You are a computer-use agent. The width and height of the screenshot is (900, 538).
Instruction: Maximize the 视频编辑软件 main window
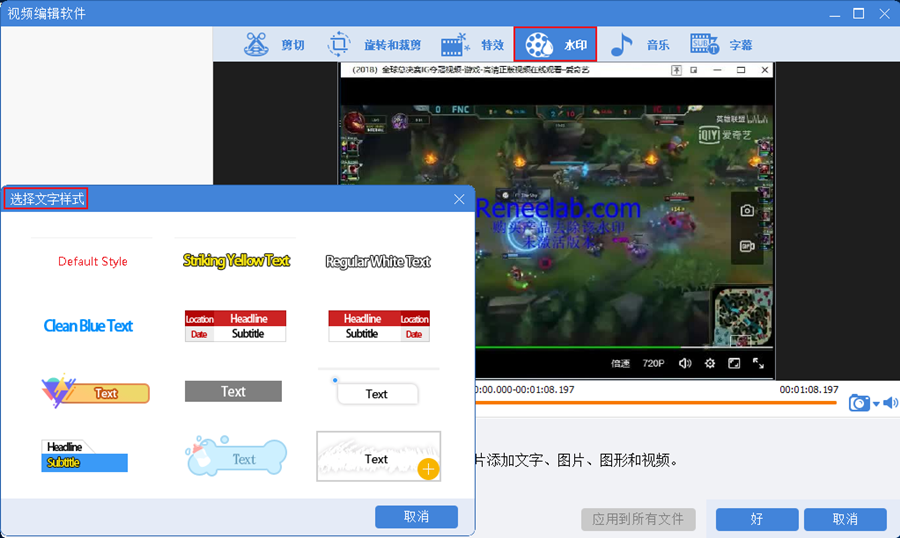tap(859, 13)
